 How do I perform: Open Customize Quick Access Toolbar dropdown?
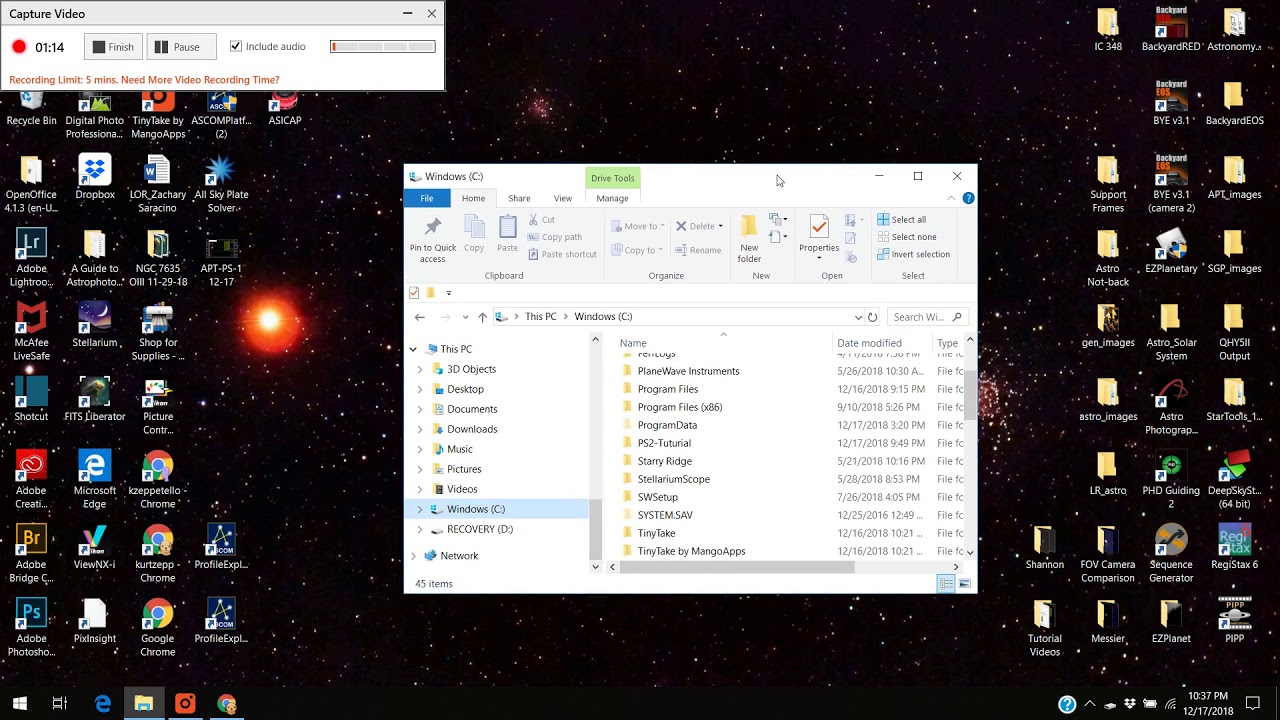point(449,293)
